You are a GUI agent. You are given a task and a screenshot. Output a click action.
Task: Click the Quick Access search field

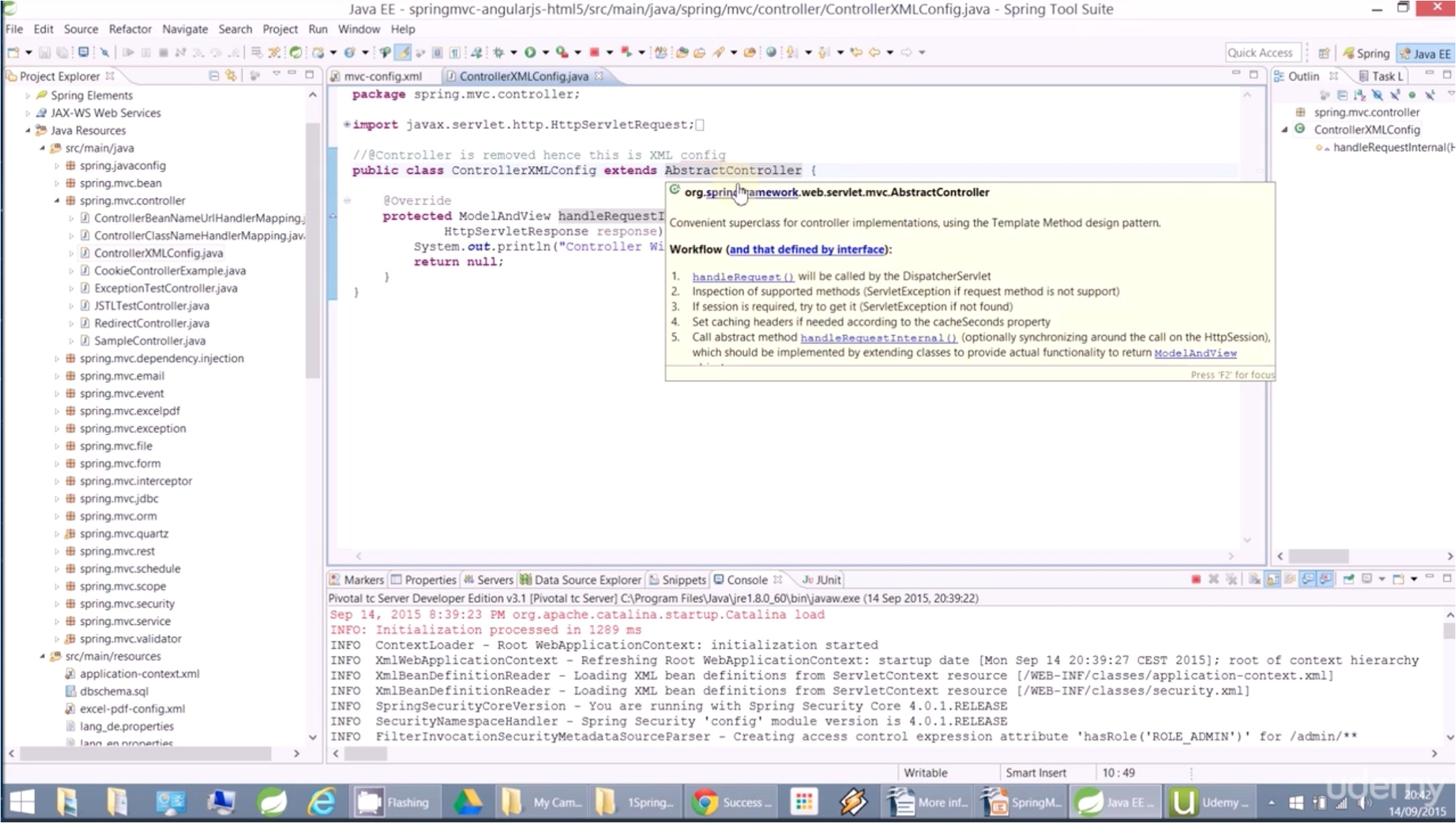1261,53
